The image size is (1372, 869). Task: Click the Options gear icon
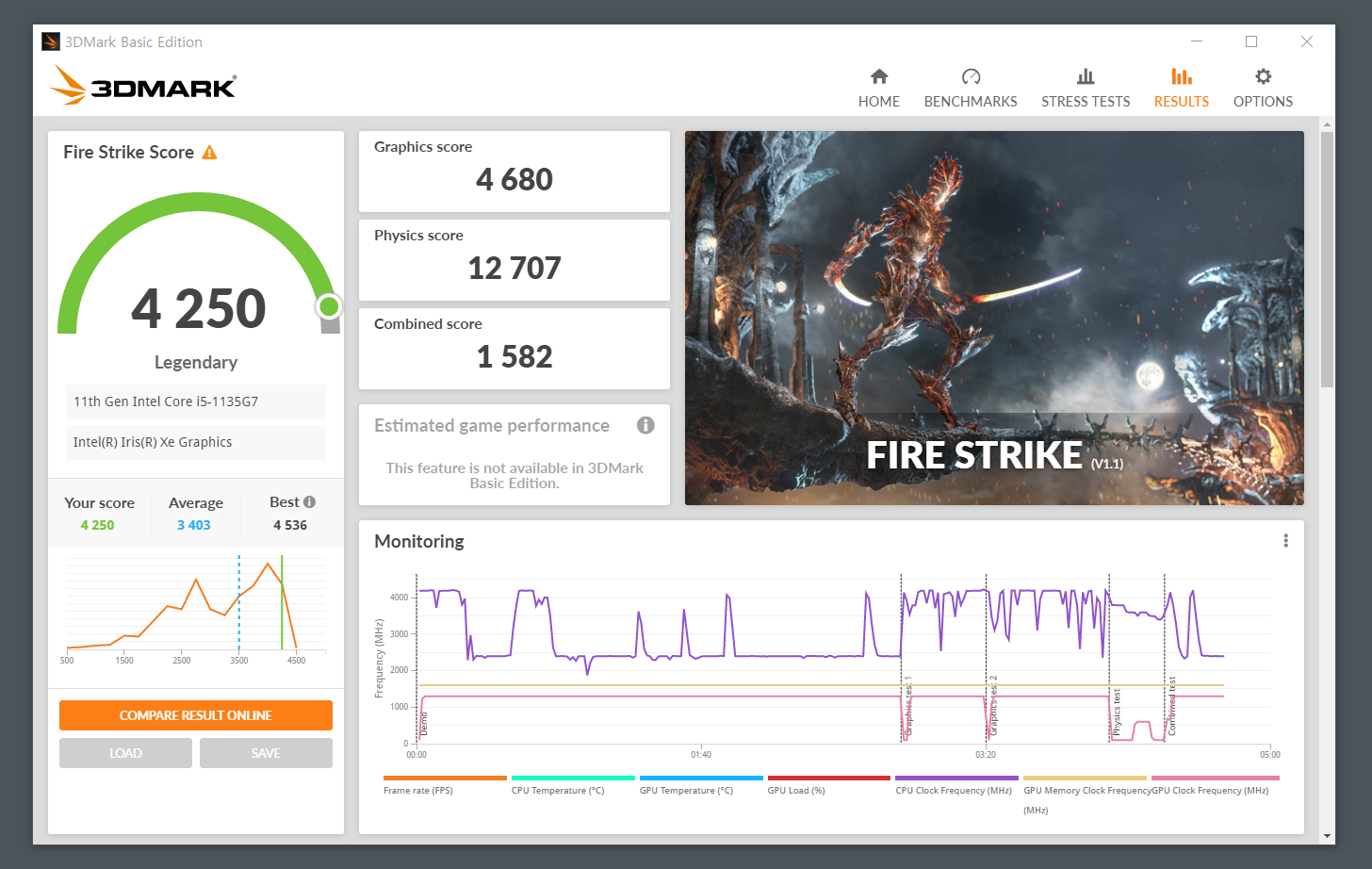tap(1263, 76)
